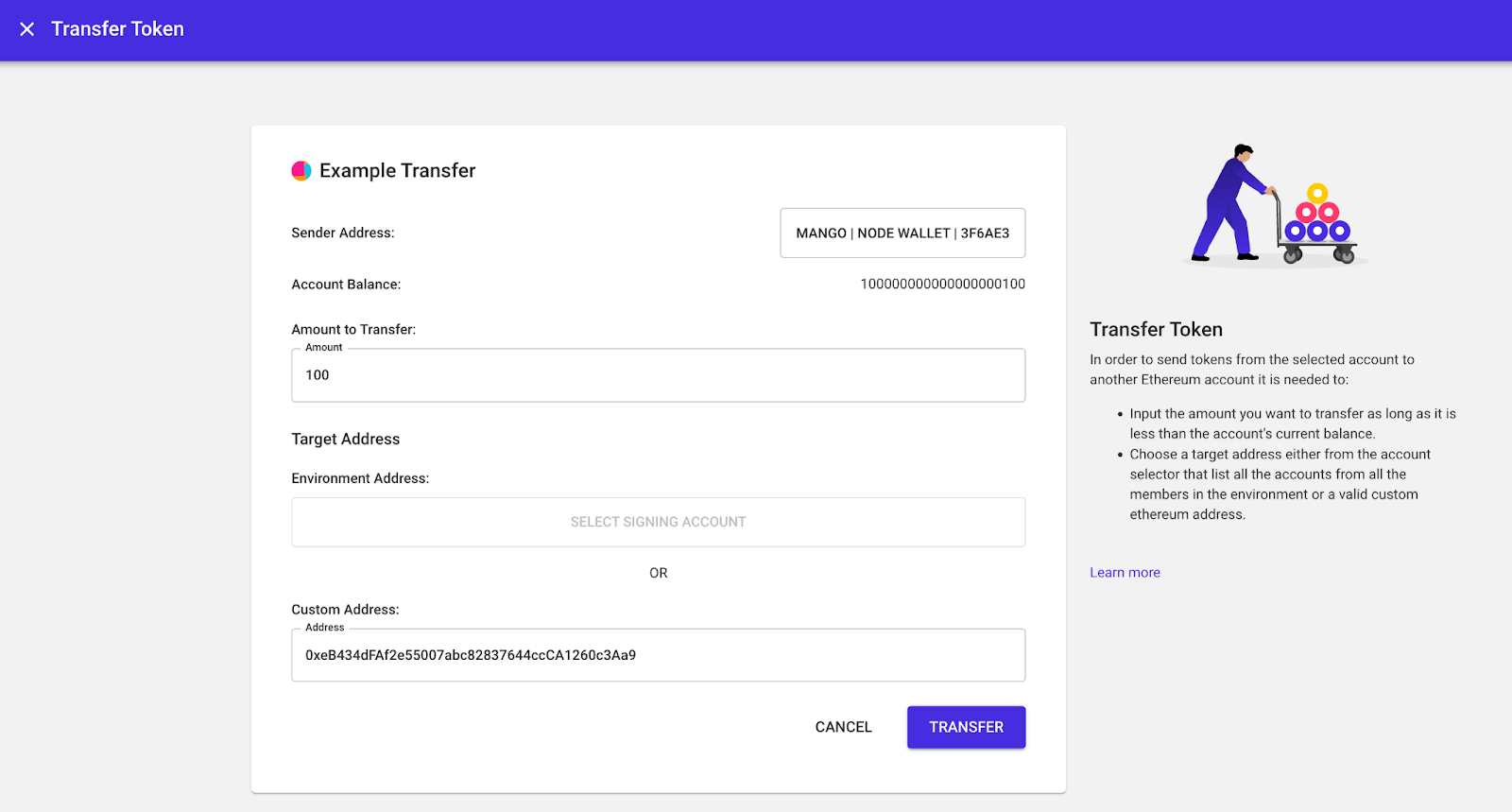This screenshot has height=812, width=1512.
Task: Click the Example Transfer heading
Action: click(397, 170)
